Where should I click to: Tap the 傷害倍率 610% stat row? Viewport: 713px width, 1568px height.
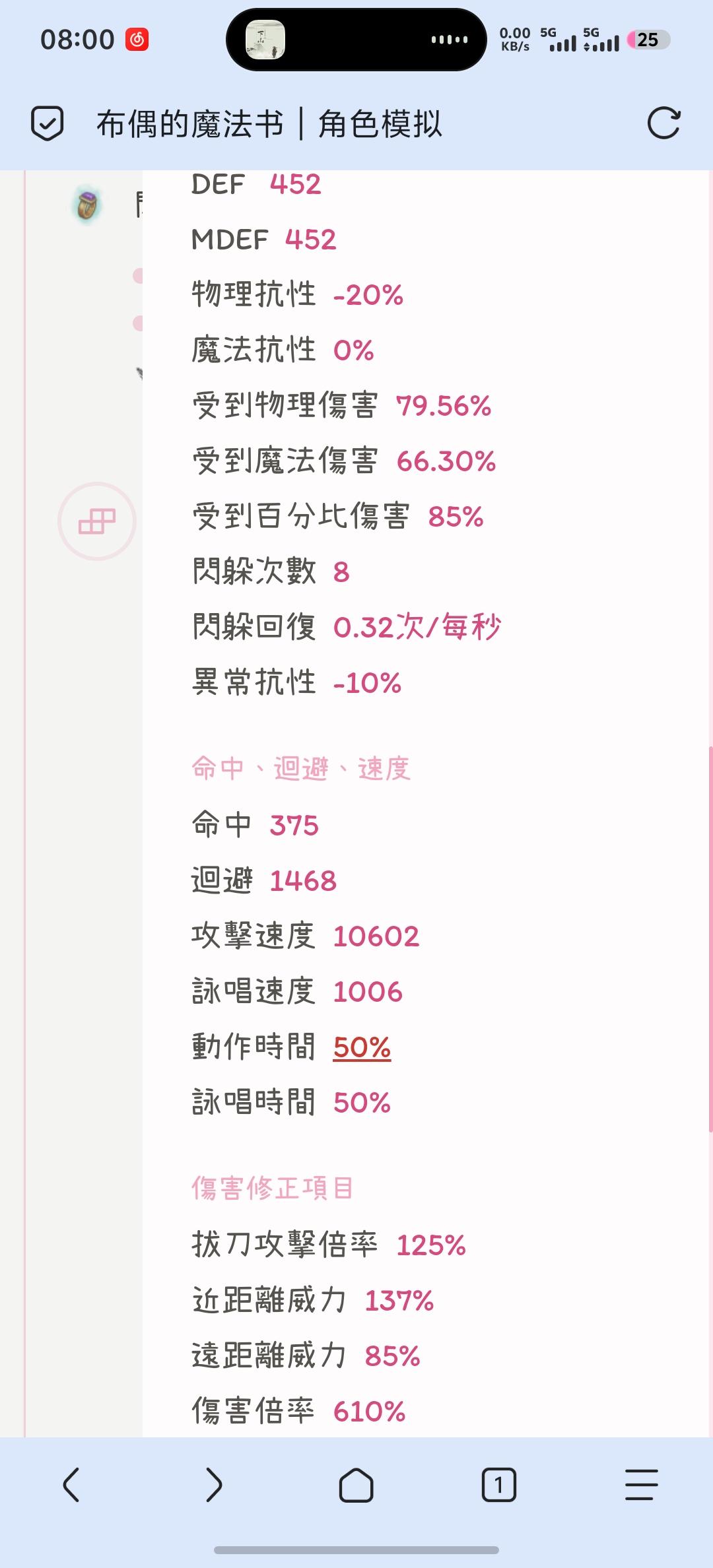[298, 1412]
